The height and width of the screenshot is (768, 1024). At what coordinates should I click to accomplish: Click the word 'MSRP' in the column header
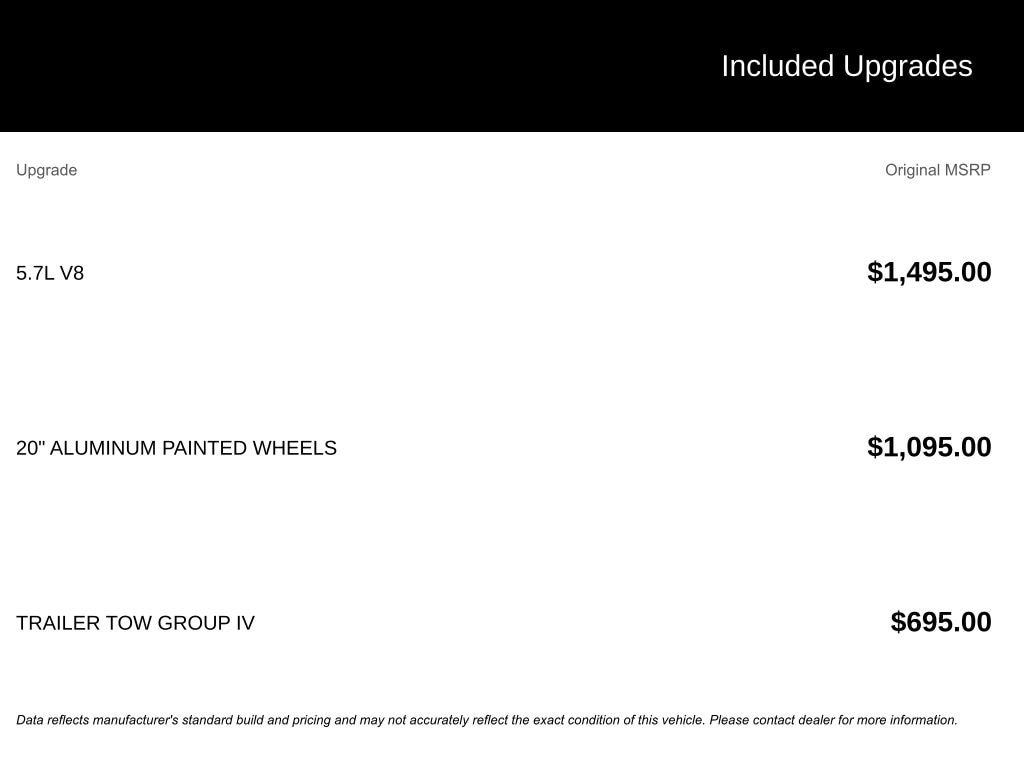pyautogui.click(x=967, y=170)
